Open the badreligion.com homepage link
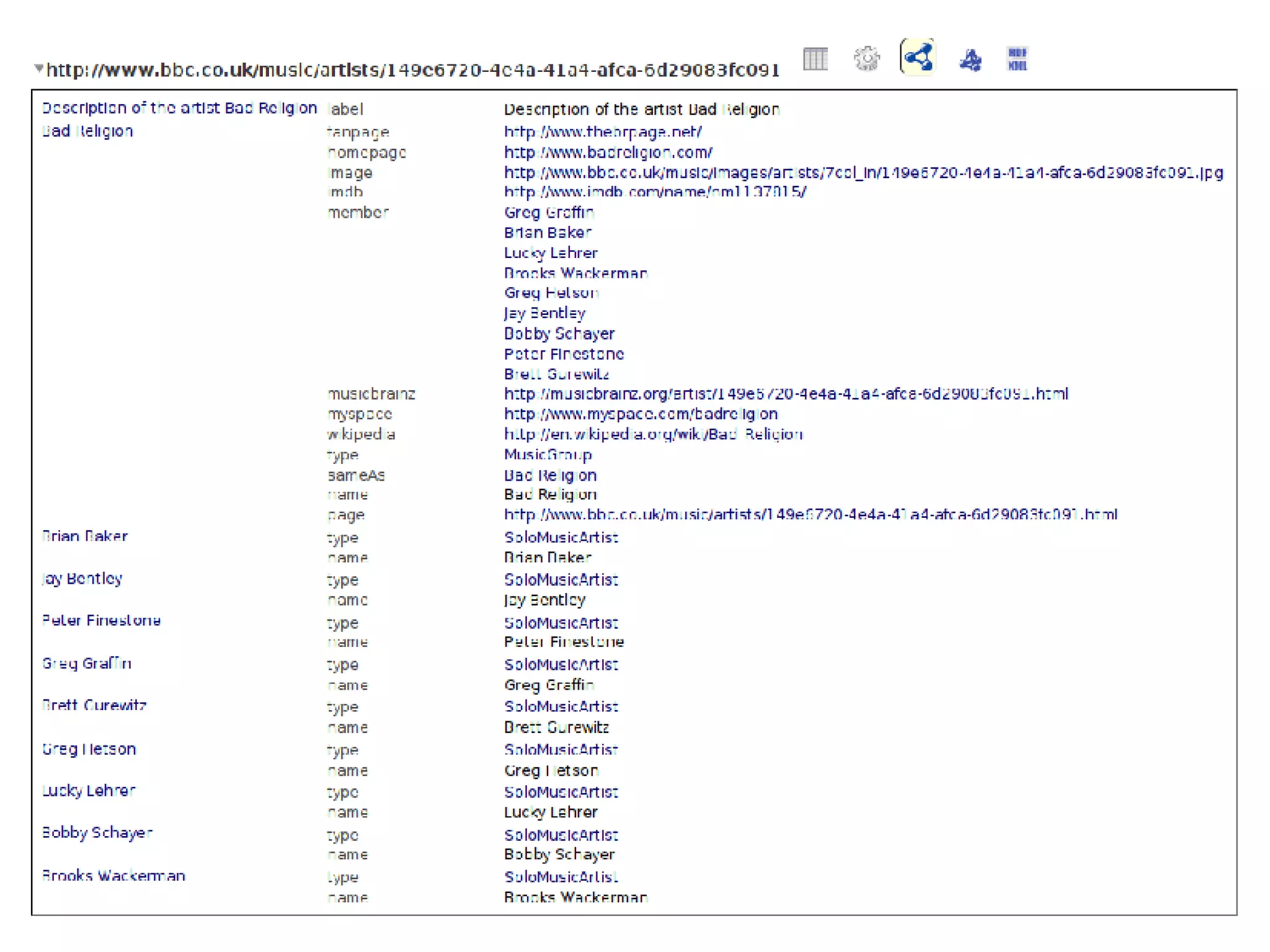 click(608, 152)
